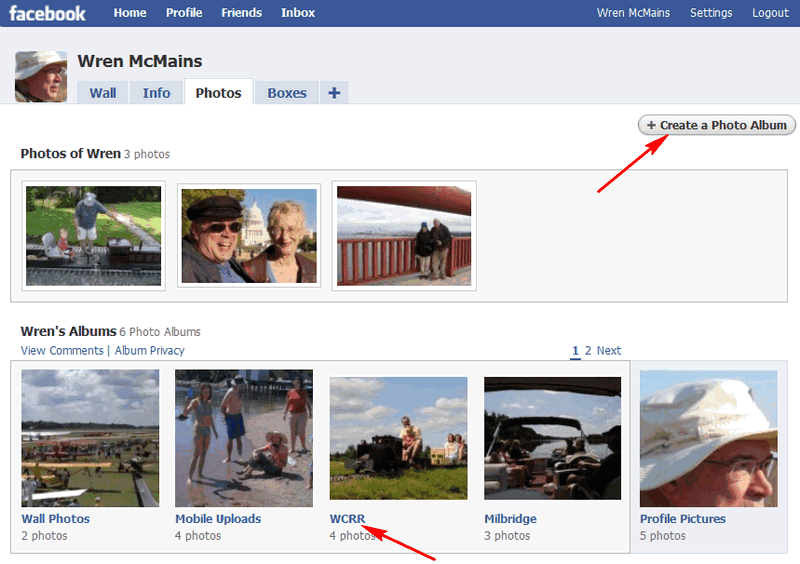Switch to the Info tab
800x564 pixels.
pyautogui.click(x=156, y=93)
